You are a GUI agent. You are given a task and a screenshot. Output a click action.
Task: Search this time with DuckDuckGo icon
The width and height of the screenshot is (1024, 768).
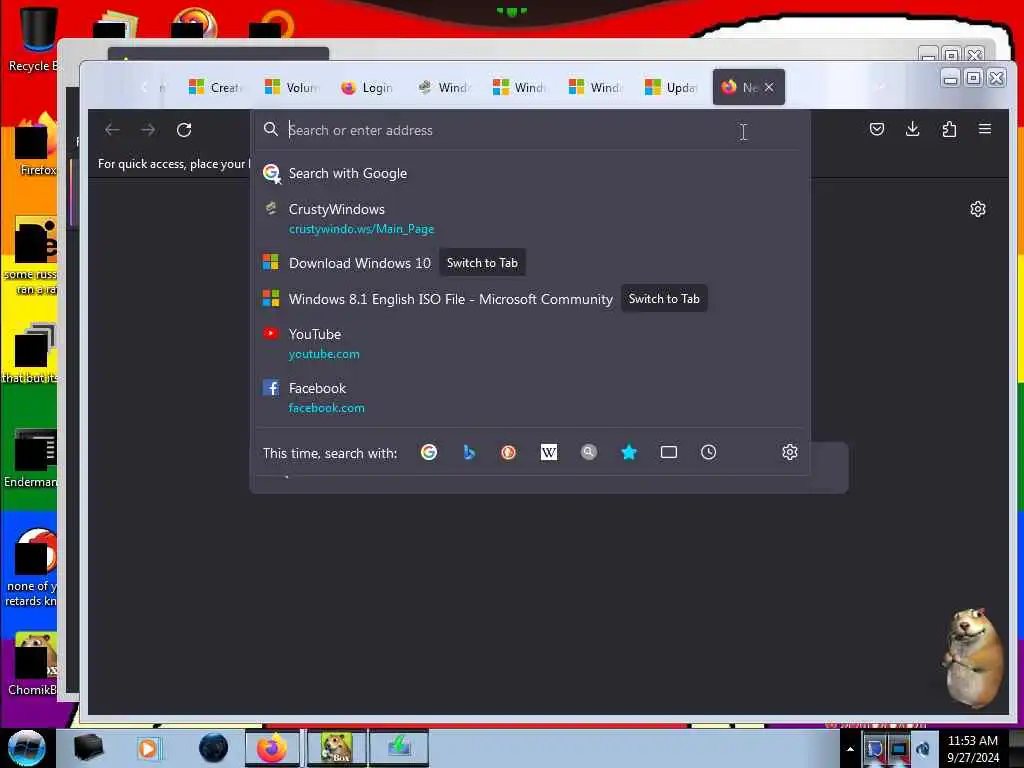tap(508, 452)
